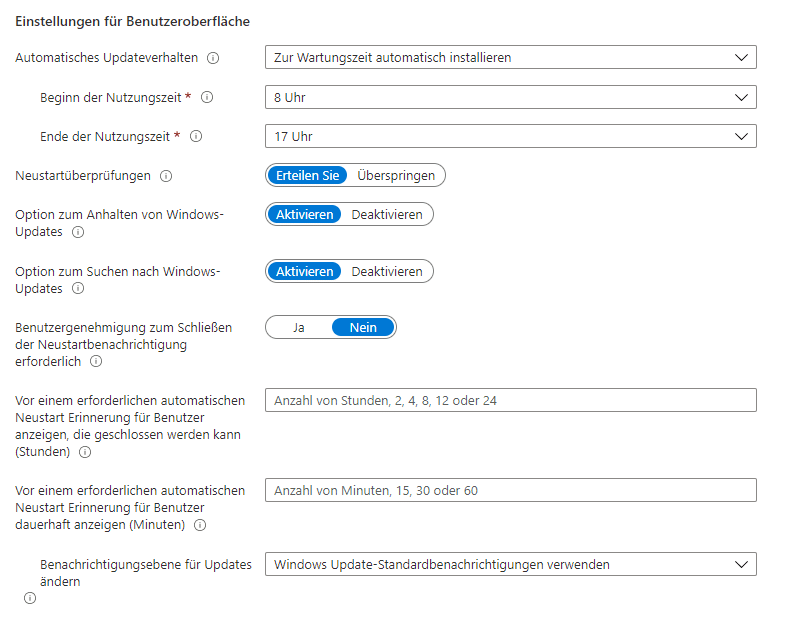
Task: Click info icon next to Automatisches Updateverhalten
Action: 213,58
